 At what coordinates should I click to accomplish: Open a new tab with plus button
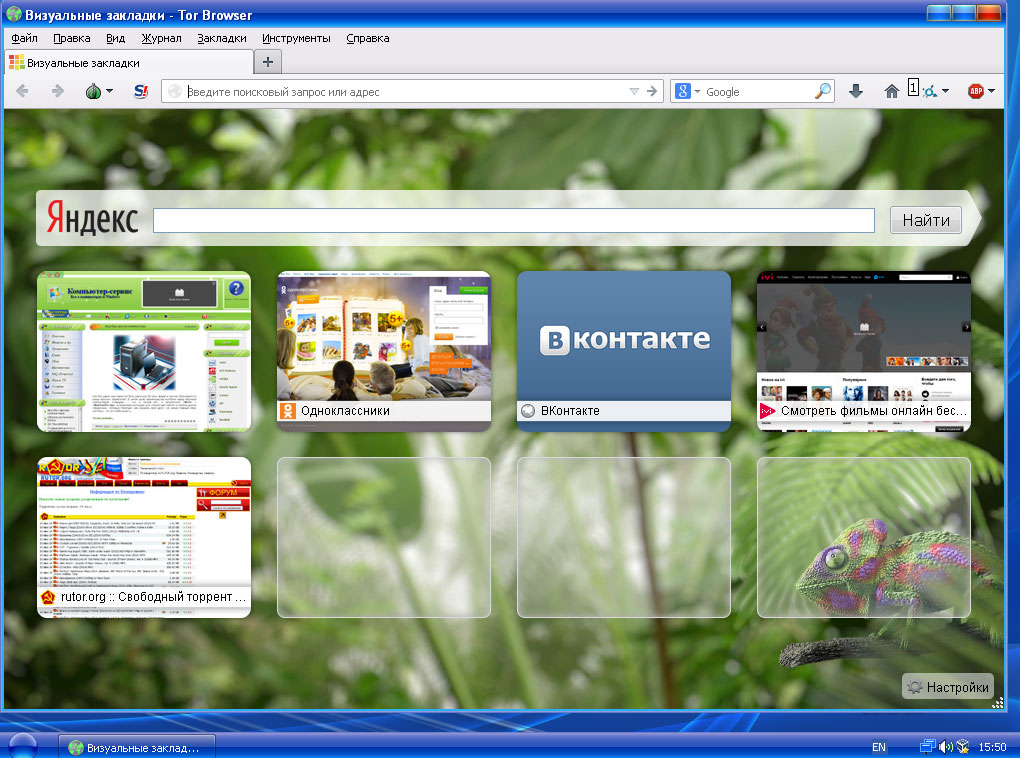[267, 62]
